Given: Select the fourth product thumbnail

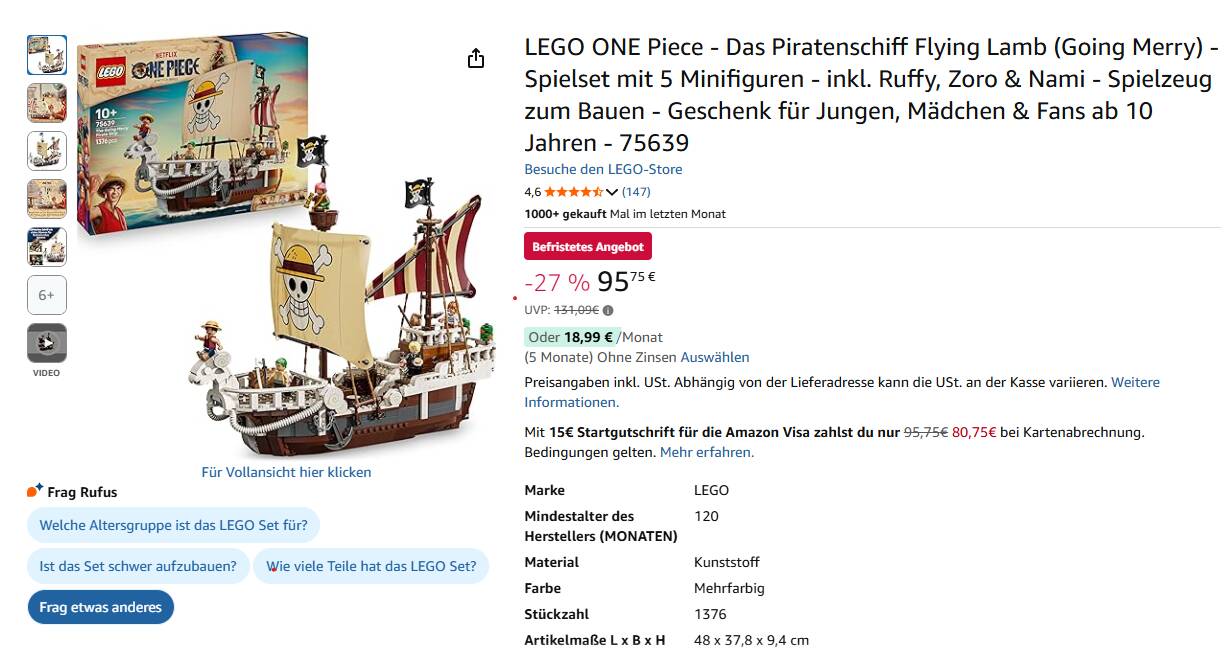Looking at the screenshot, I should coord(47,199).
